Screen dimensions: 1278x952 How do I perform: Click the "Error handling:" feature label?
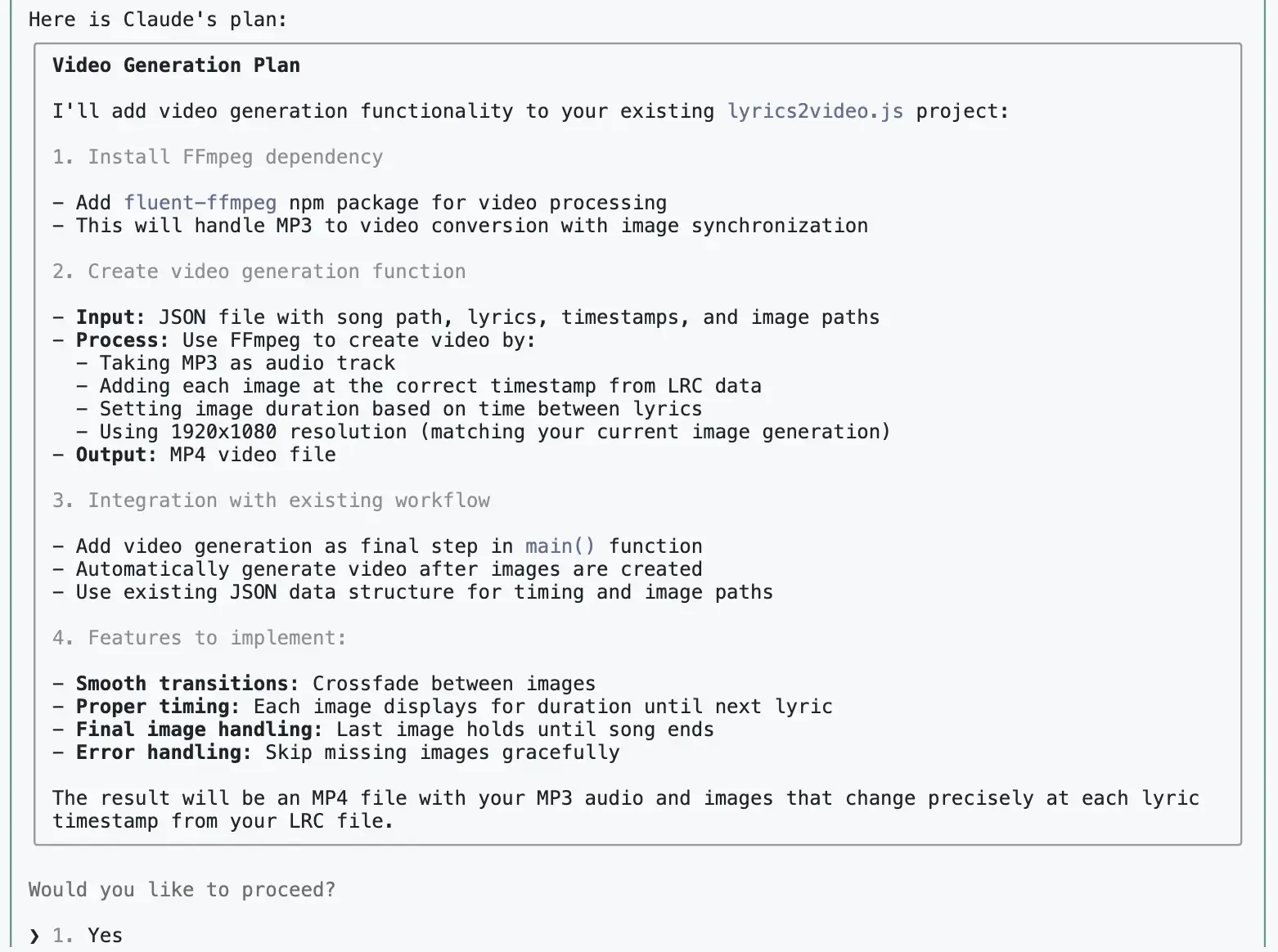pos(164,752)
